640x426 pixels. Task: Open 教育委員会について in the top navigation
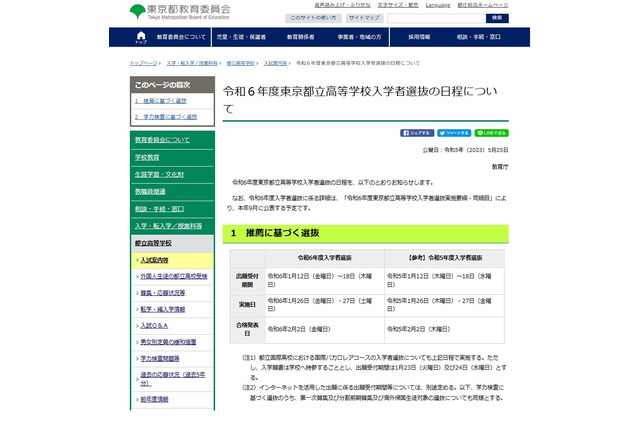(x=181, y=37)
